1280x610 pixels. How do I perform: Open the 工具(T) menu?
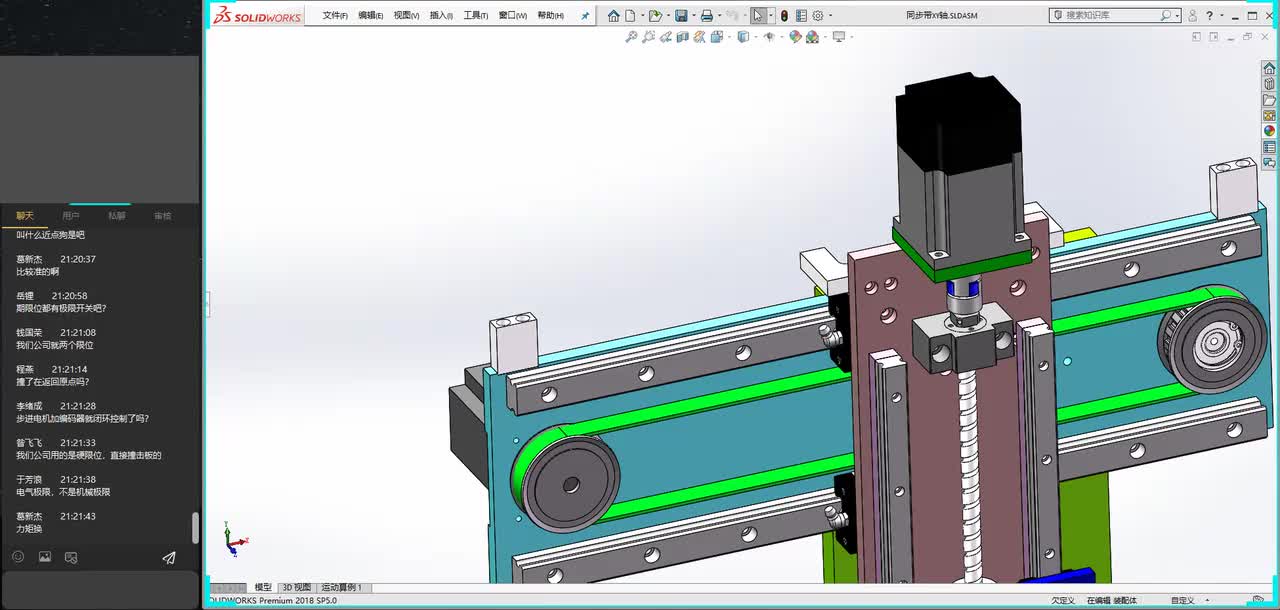pos(475,15)
